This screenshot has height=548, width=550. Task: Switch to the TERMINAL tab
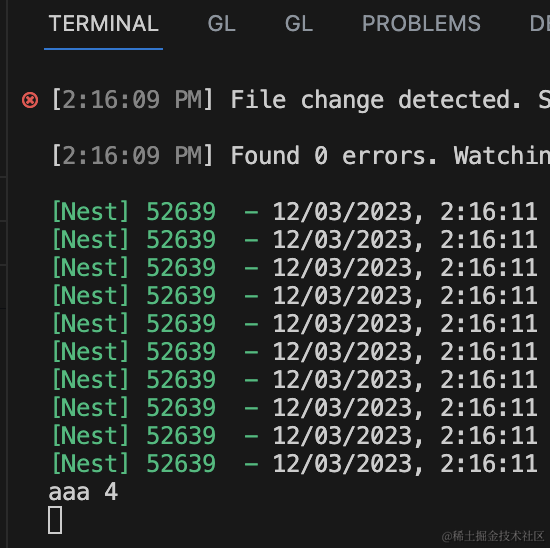click(x=103, y=24)
